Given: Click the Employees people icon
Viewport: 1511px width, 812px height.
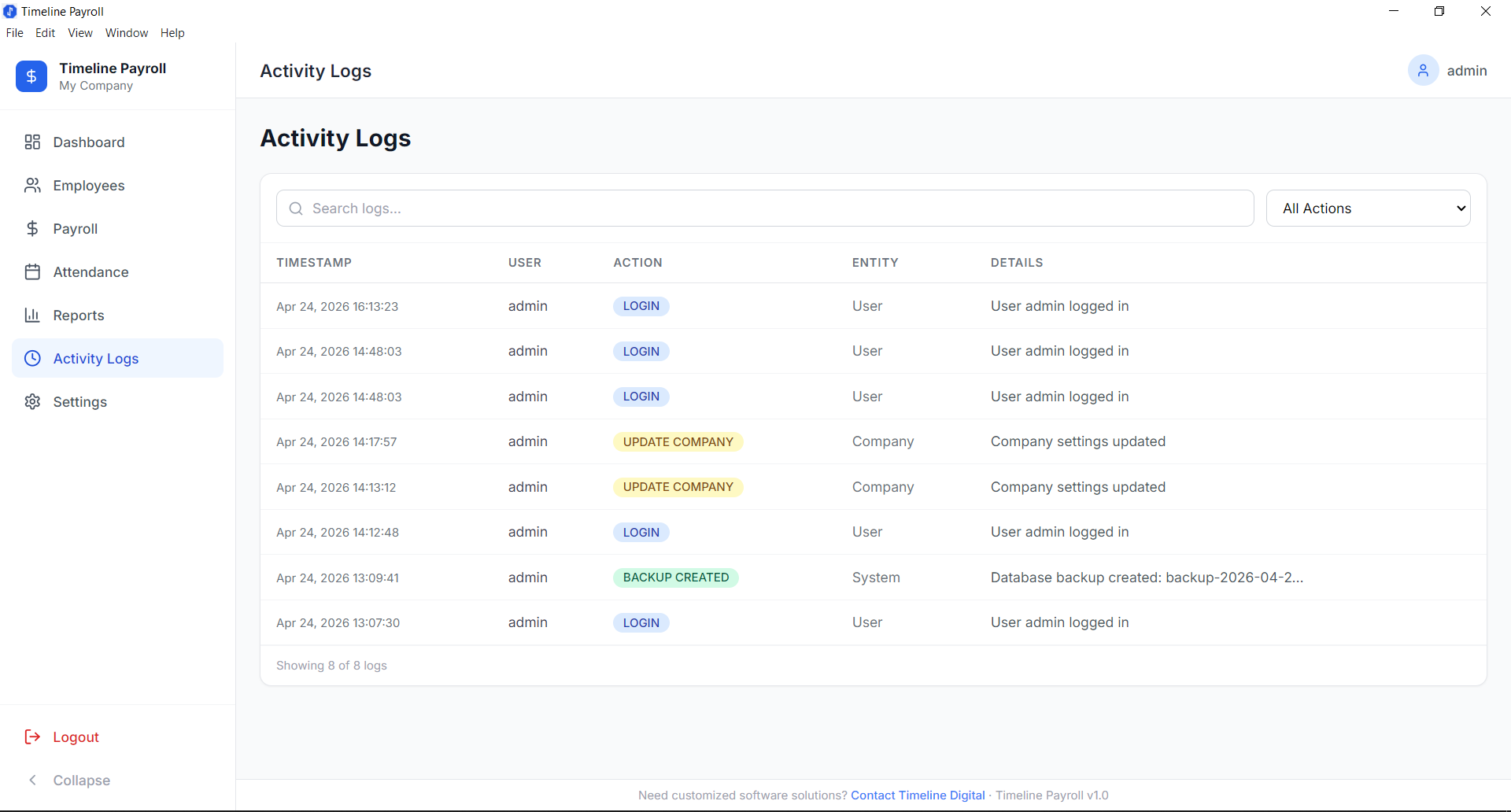Looking at the screenshot, I should click(x=32, y=185).
